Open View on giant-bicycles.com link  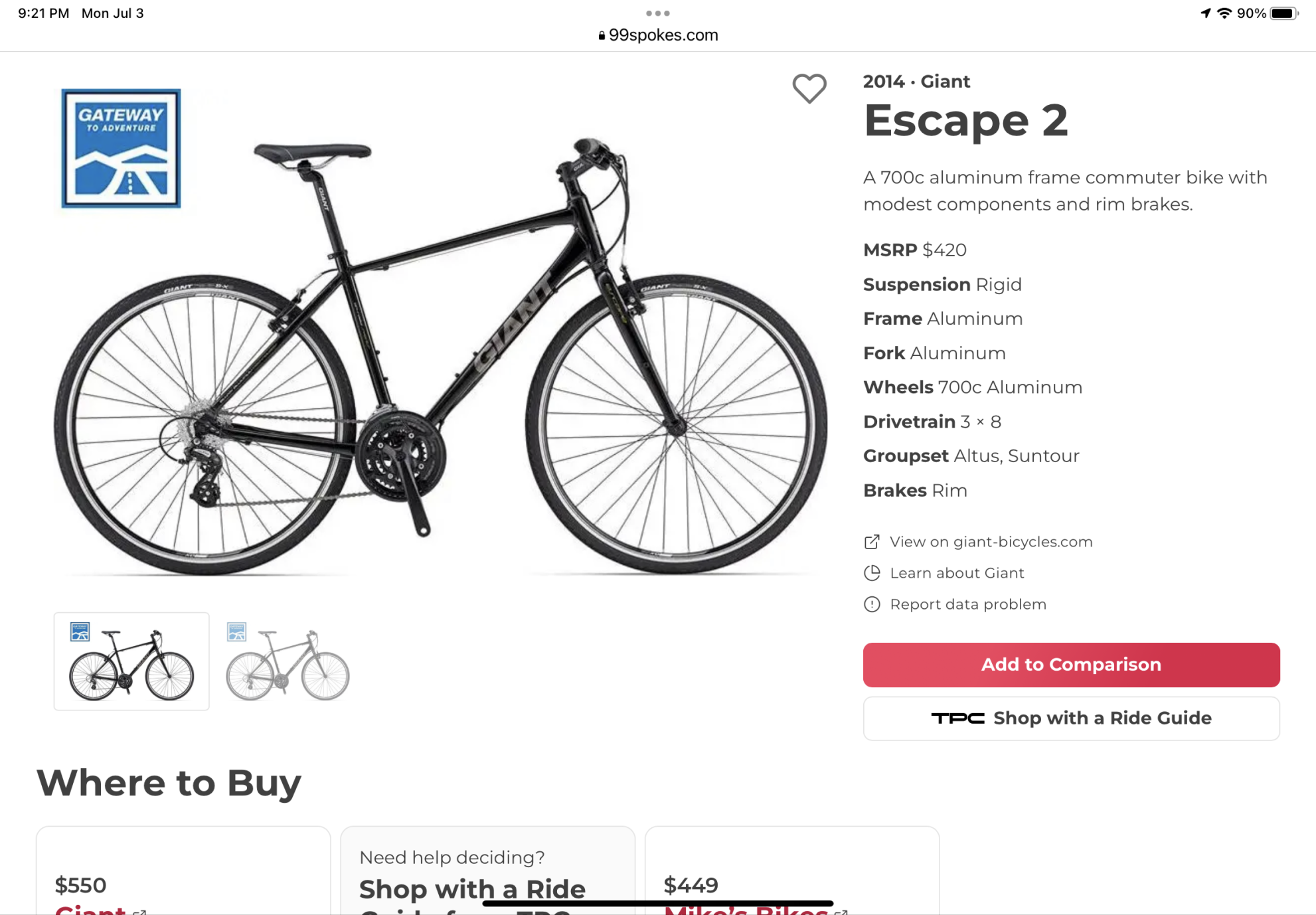991,542
